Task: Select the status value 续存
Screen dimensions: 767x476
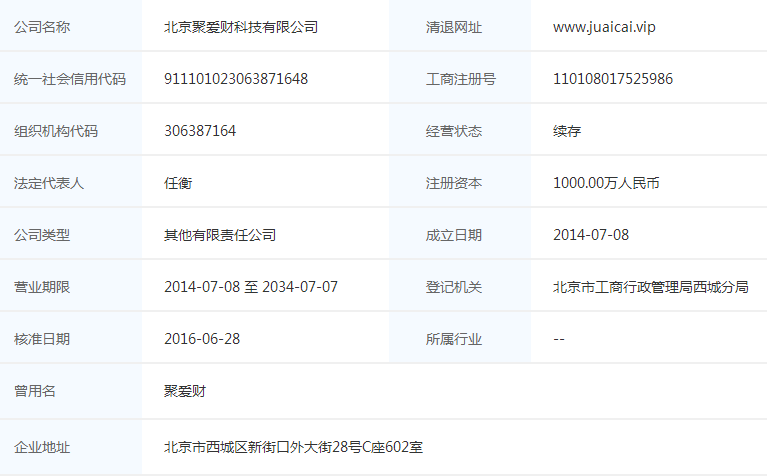Action: pyautogui.click(x=567, y=131)
